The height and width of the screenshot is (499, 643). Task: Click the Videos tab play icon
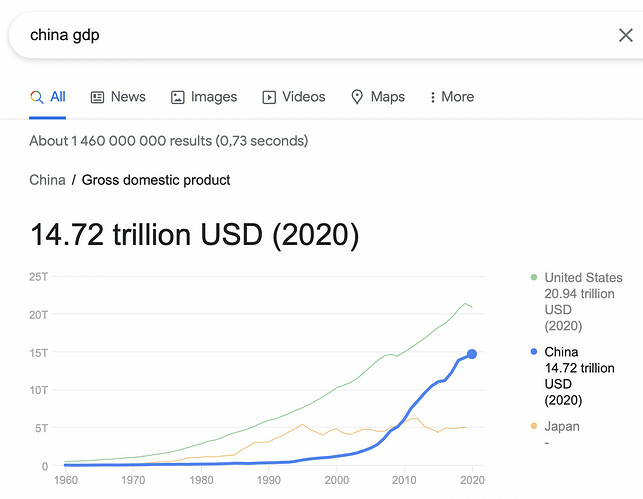(x=269, y=97)
